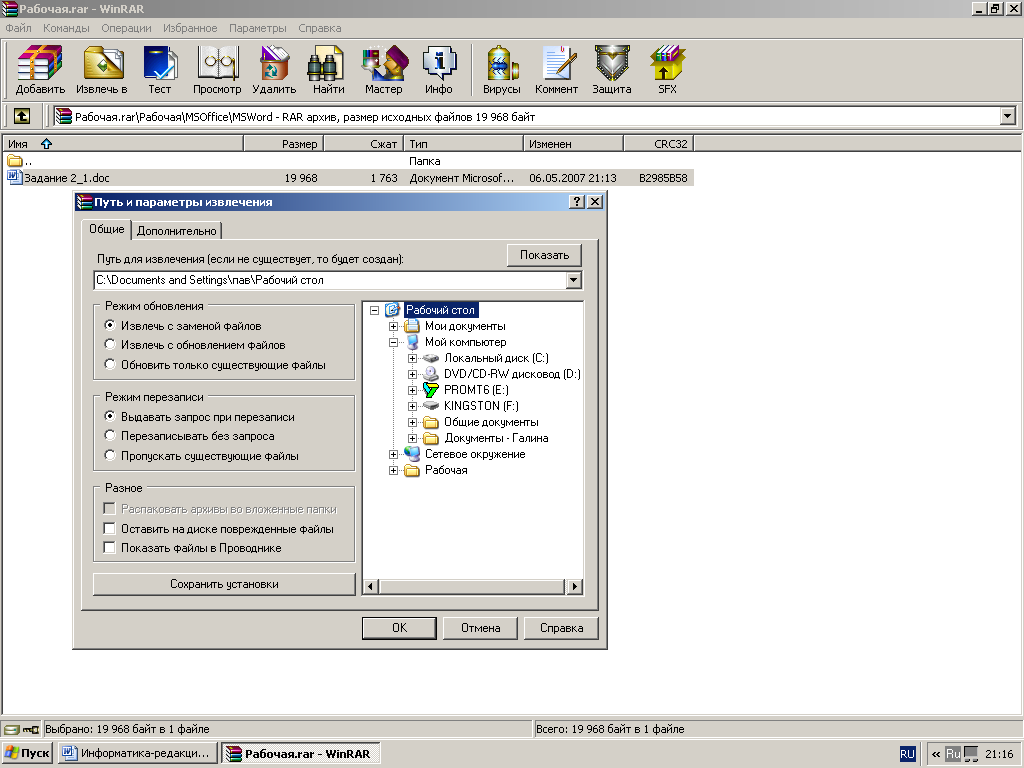This screenshot has width=1024, height=768.
Task: Click the Отмена button
Action: pos(480,628)
